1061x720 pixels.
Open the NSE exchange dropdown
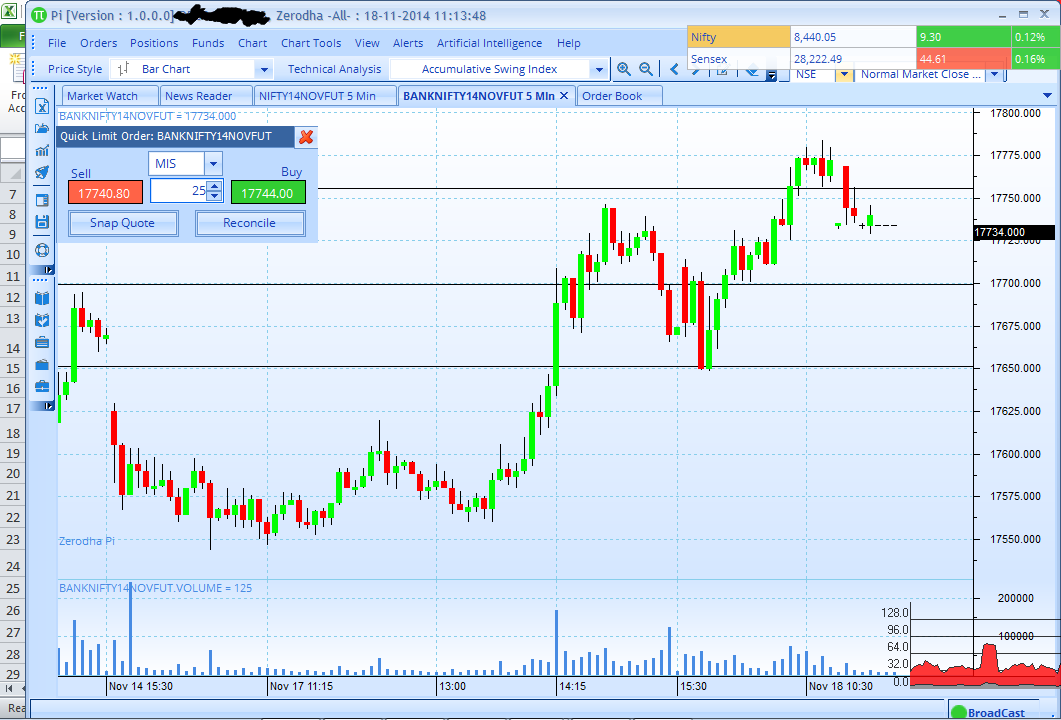click(844, 74)
